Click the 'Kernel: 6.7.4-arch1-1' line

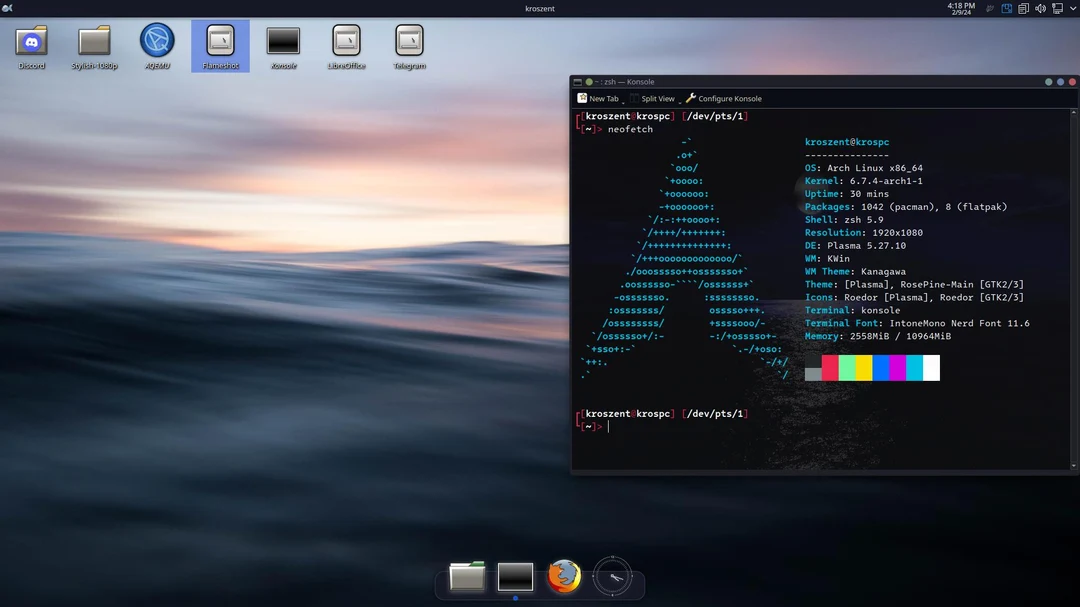pyautogui.click(x=864, y=181)
